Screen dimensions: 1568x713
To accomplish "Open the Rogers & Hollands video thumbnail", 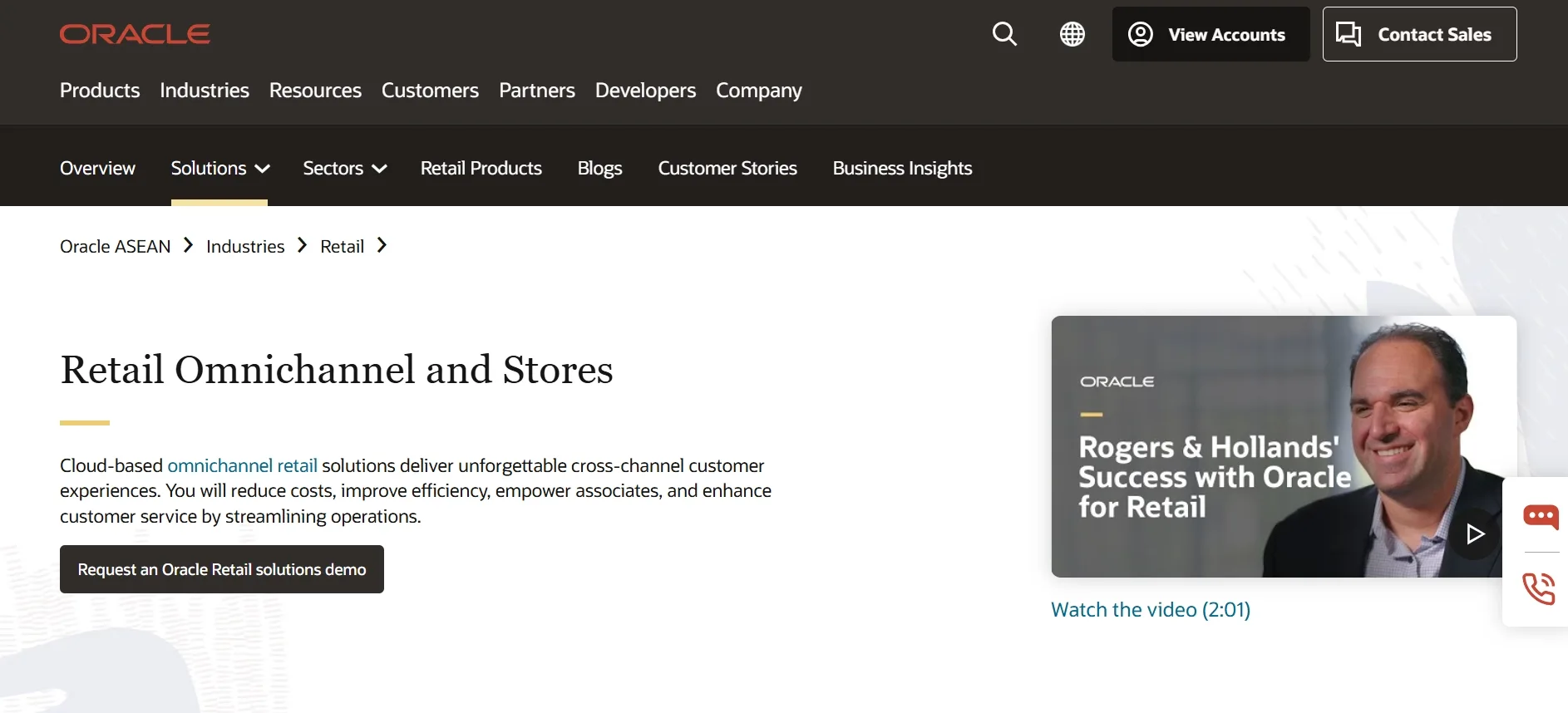I will point(1284,446).
